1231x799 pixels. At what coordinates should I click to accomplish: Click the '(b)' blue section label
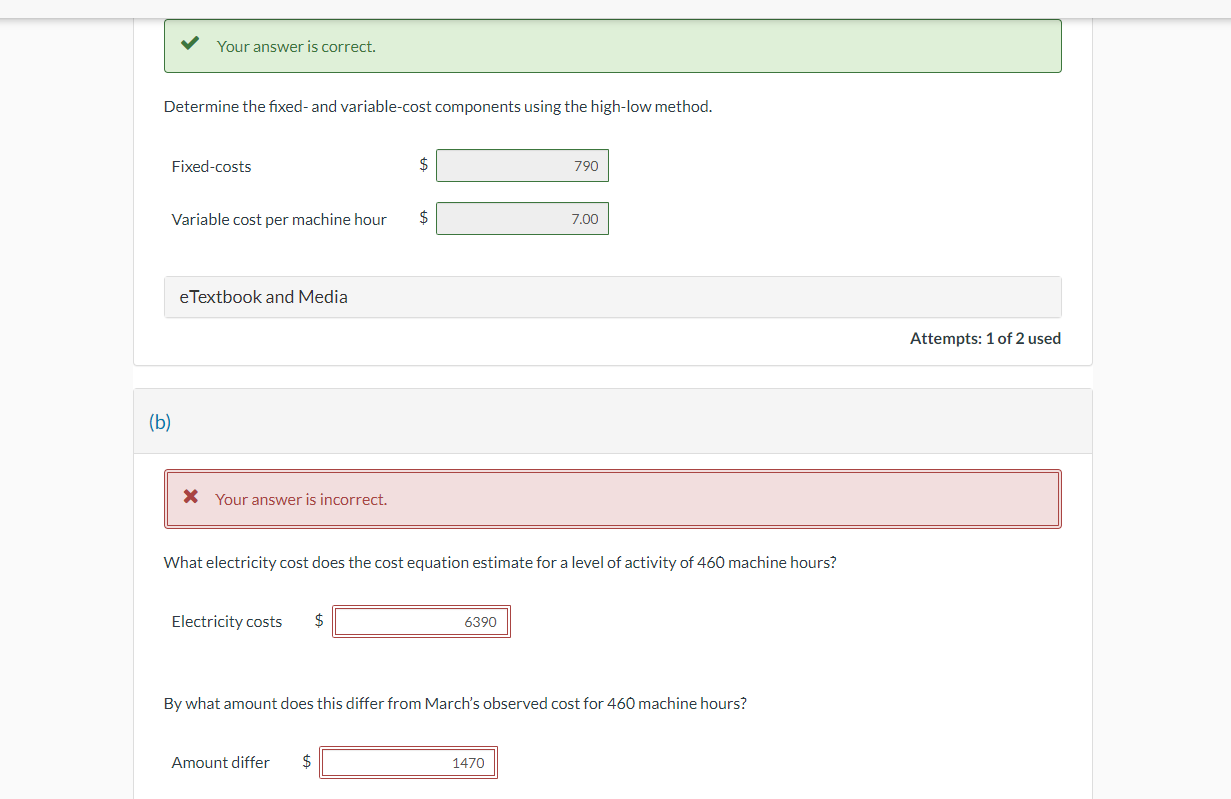click(x=158, y=422)
